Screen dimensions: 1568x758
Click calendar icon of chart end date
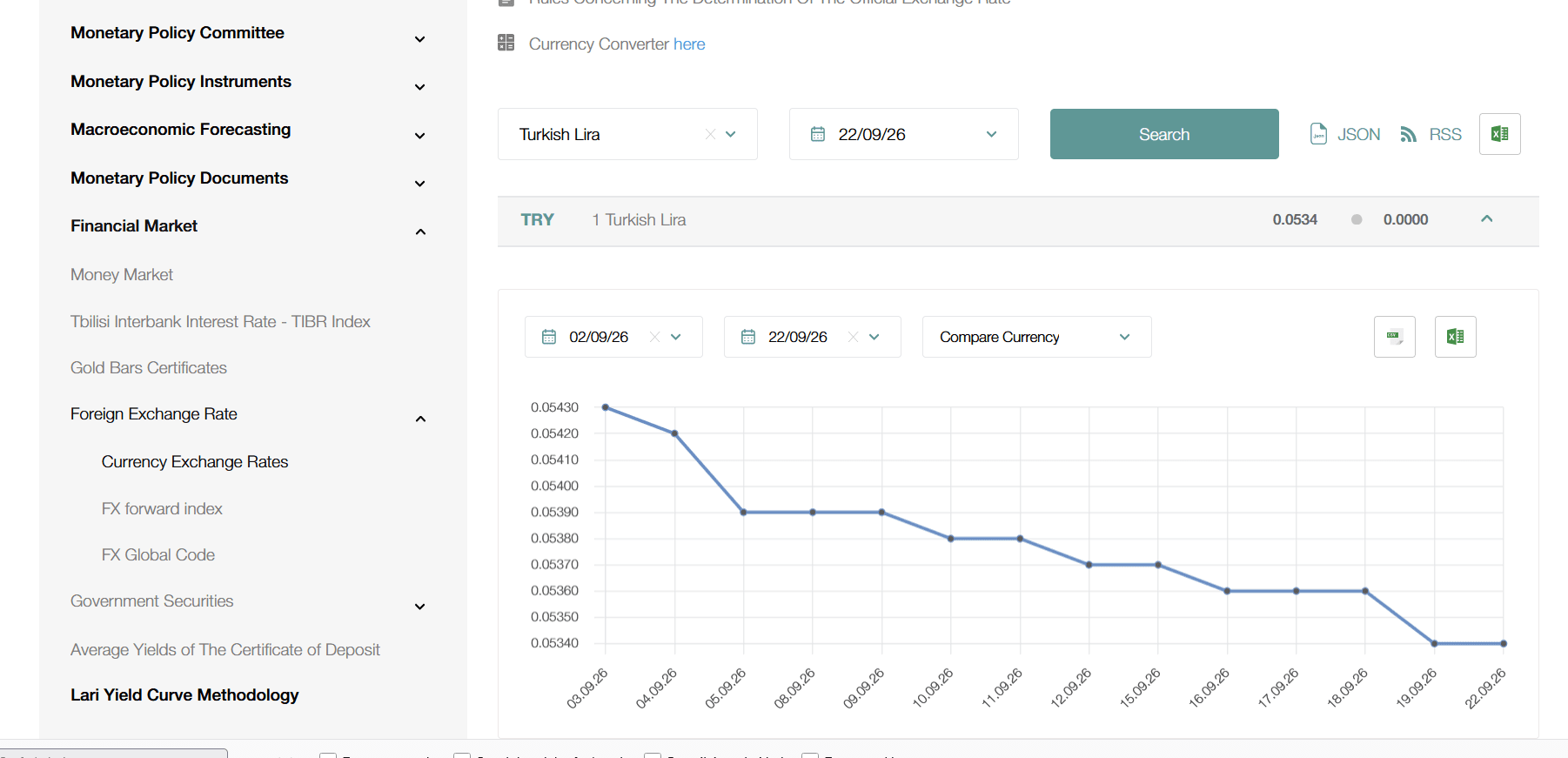pos(748,337)
